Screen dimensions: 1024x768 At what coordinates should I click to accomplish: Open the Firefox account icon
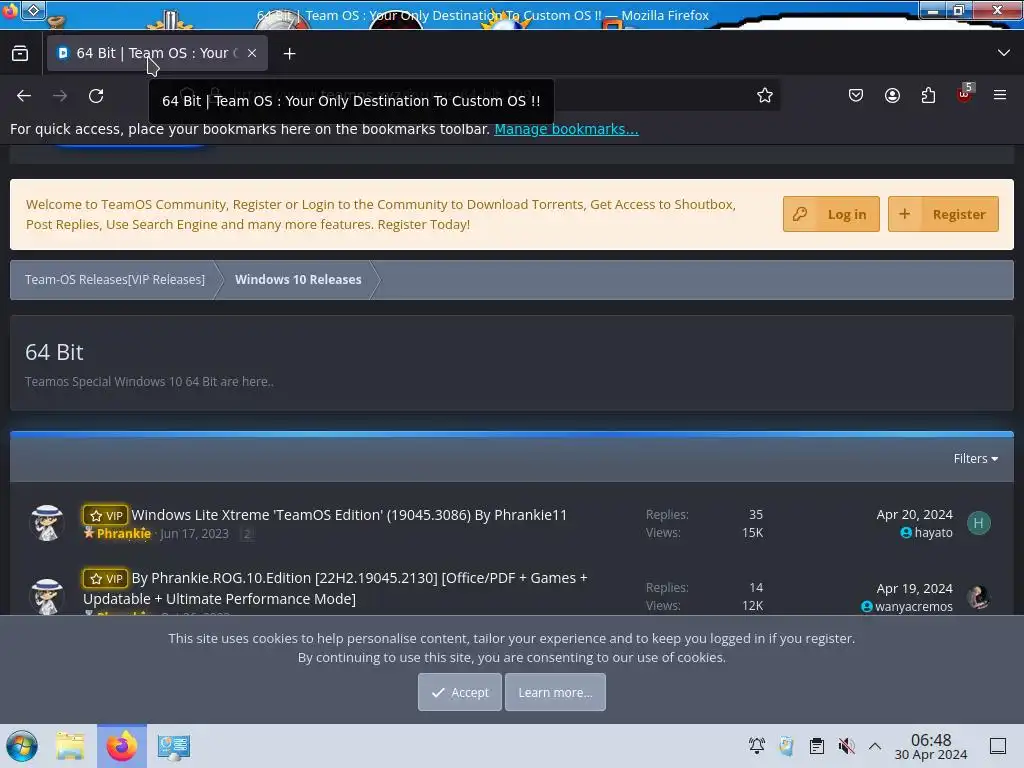pyautogui.click(x=892, y=95)
